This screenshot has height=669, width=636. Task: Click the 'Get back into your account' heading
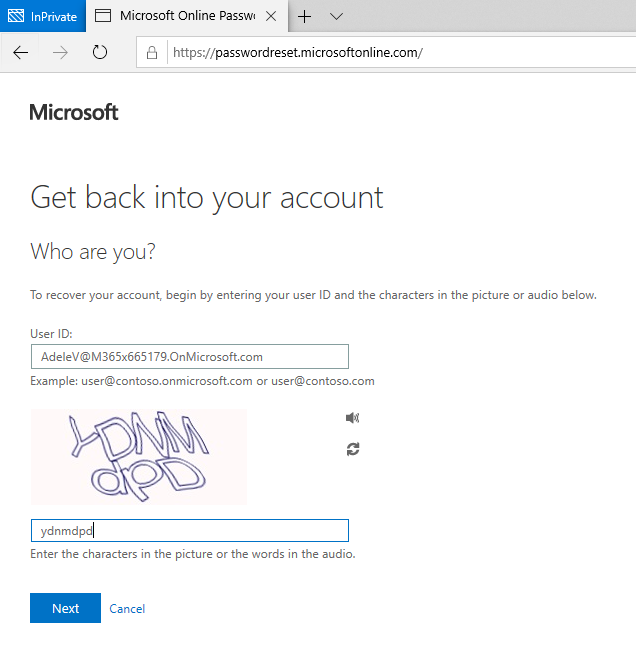pyautogui.click(x=207, y=198)
